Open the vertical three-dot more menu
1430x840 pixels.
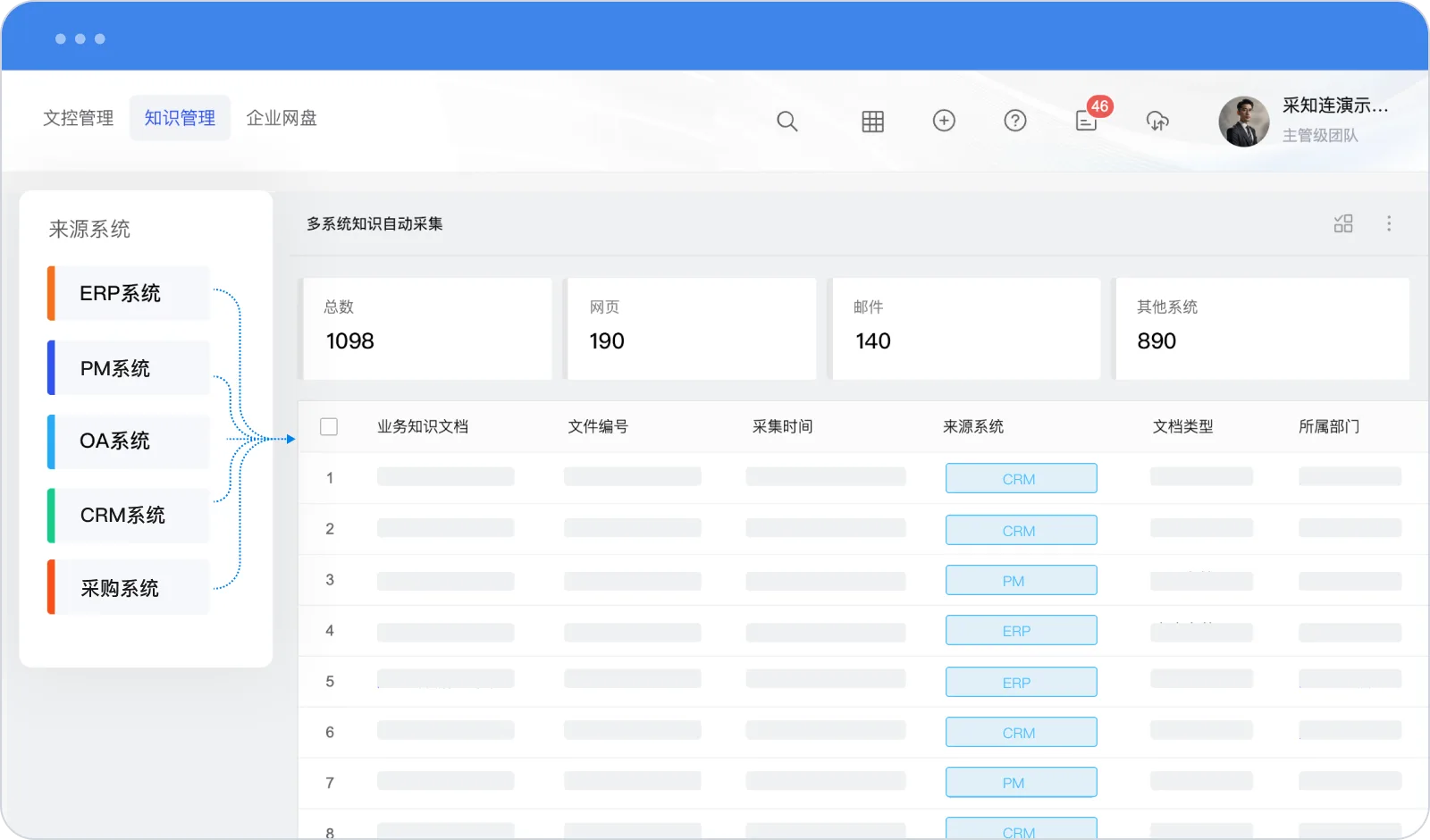(1389, 223)
